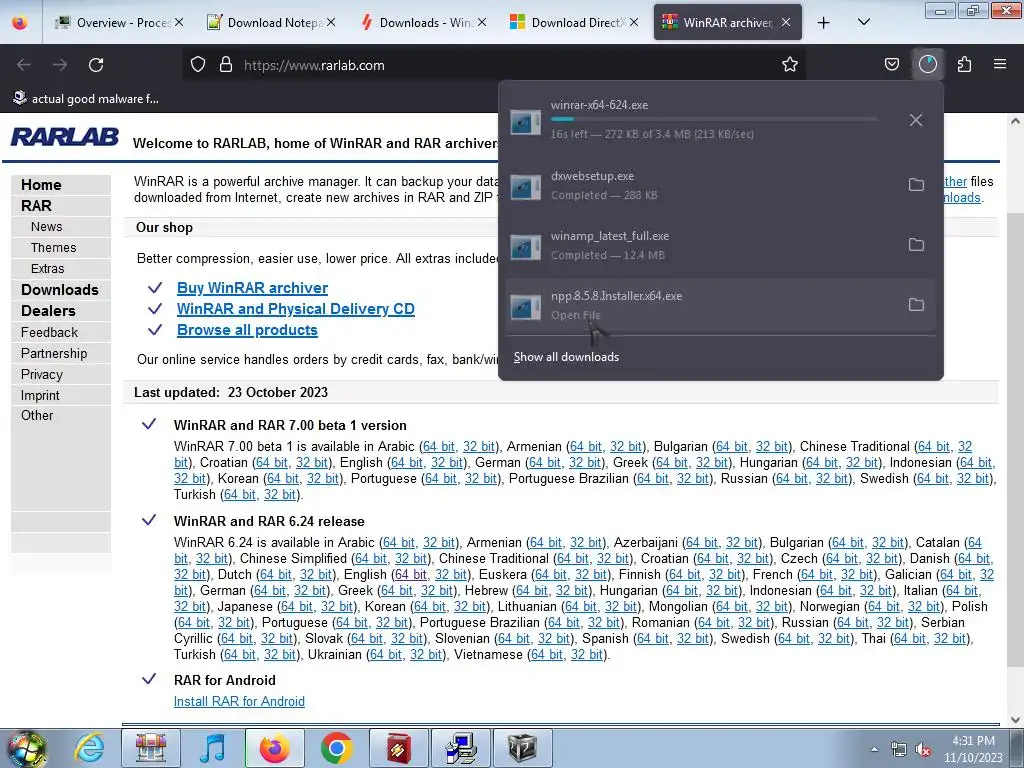
Task: Click Install RAR for Android link
Action: [x=239, y=701]
